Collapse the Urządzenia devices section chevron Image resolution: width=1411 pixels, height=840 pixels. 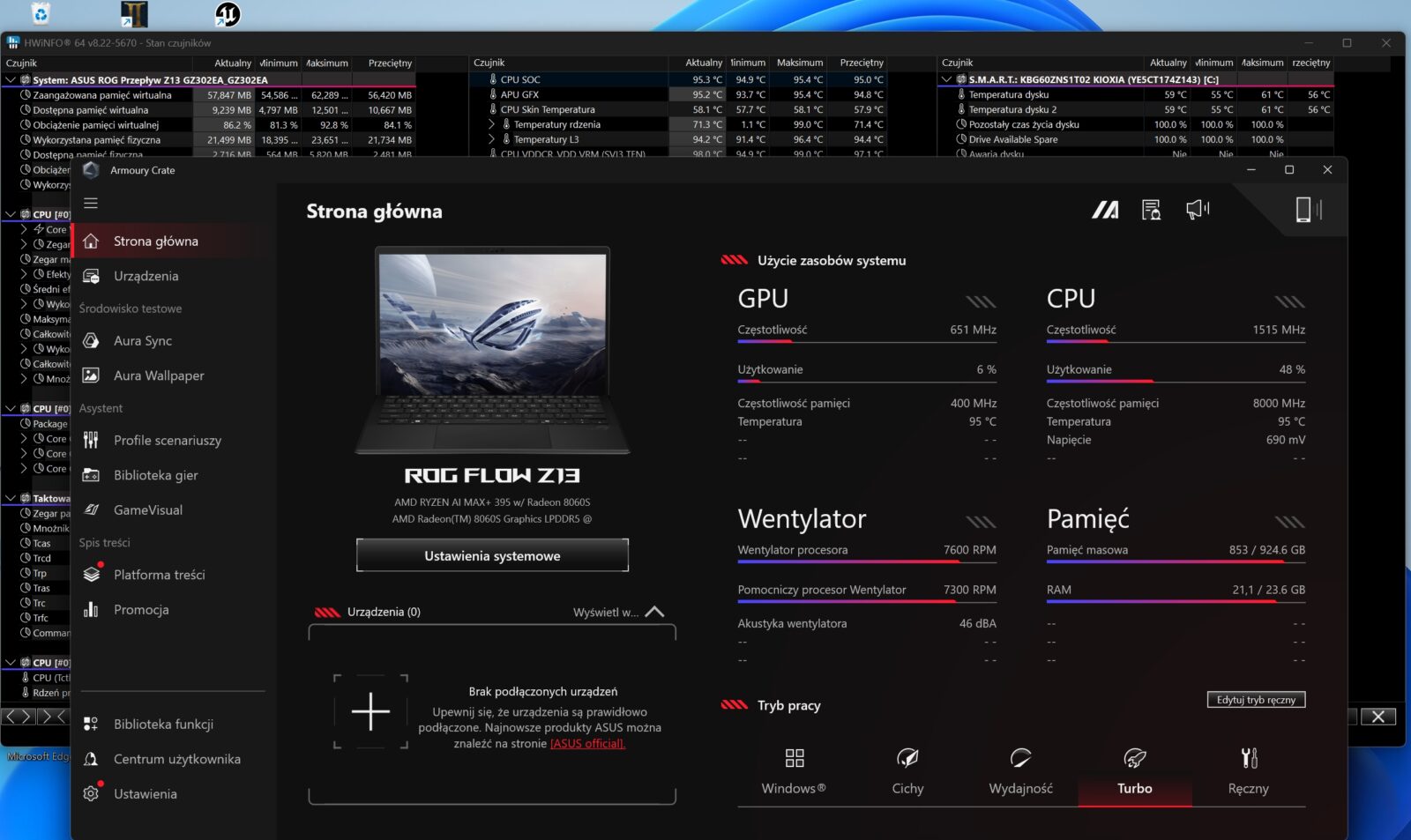click(x=654, y=612)
